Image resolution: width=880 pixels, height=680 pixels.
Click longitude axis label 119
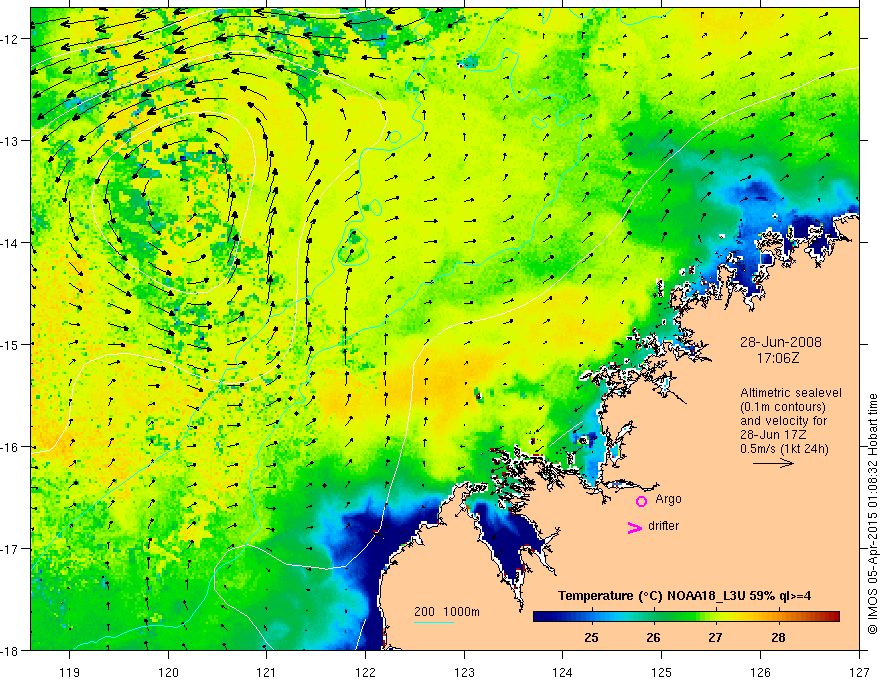[x=69, y=672]
